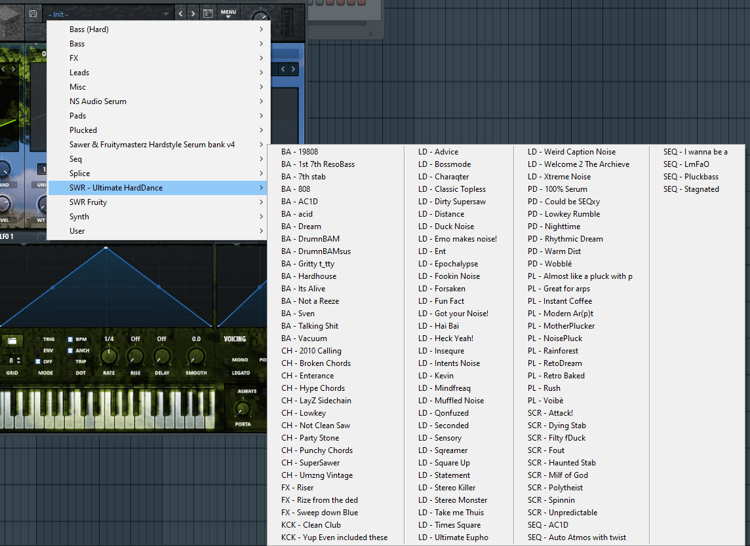This screenshot has width=750, height=546.
Task: Click the LFO RATE knob
Action: [109, 356]
